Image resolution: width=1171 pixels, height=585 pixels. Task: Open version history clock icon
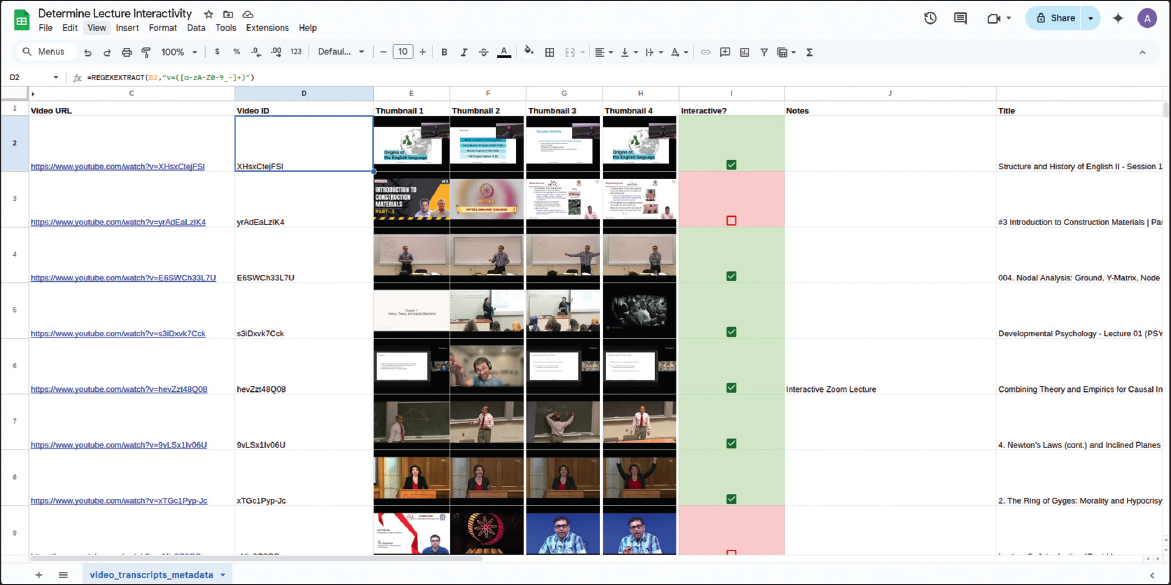point(930,18)
